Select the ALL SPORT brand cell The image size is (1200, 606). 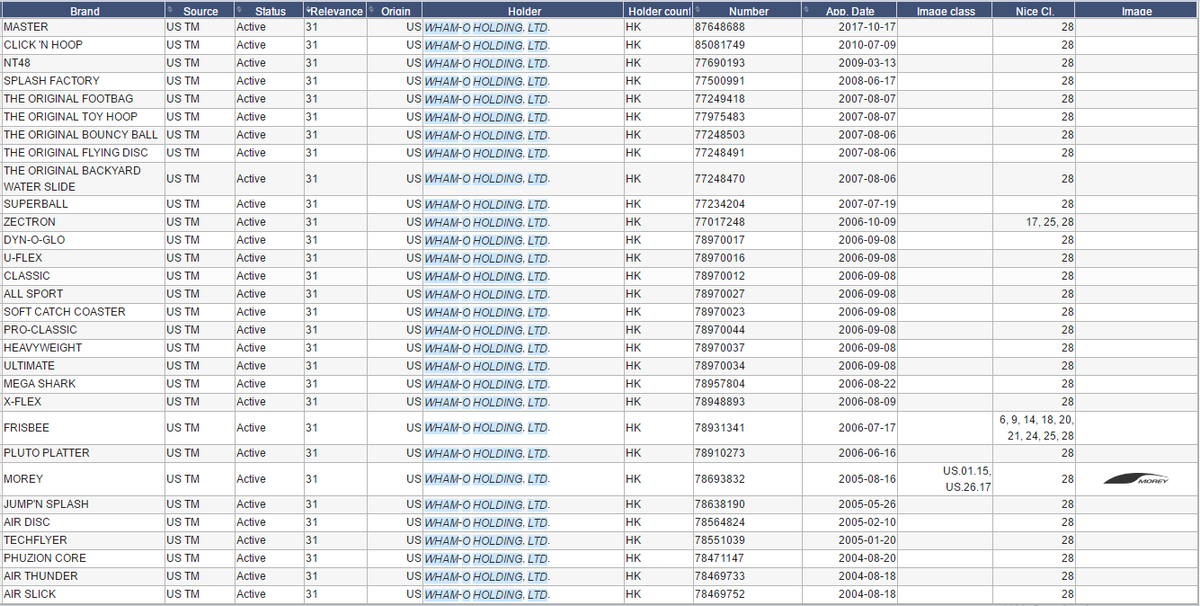(x=83, y=294)
